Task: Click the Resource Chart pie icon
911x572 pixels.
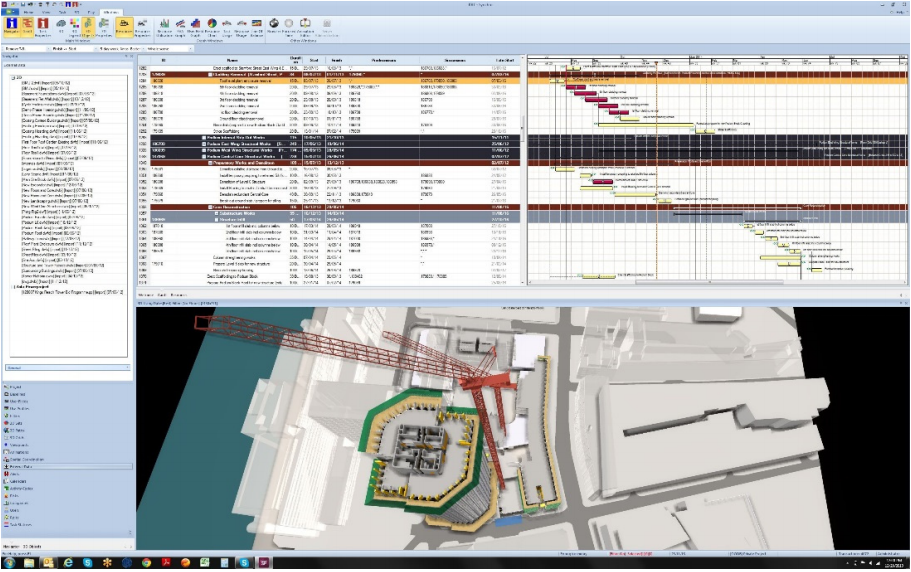Action: point(211,24)
